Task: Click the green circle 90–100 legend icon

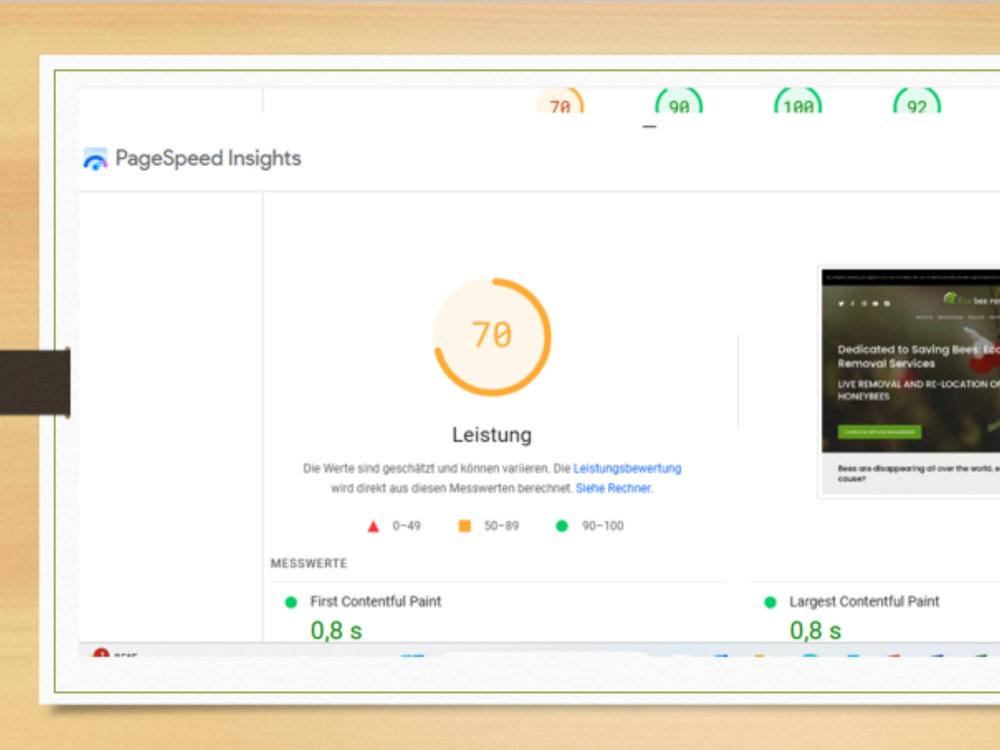Action: pyautogui.click(x=562, y=526)
